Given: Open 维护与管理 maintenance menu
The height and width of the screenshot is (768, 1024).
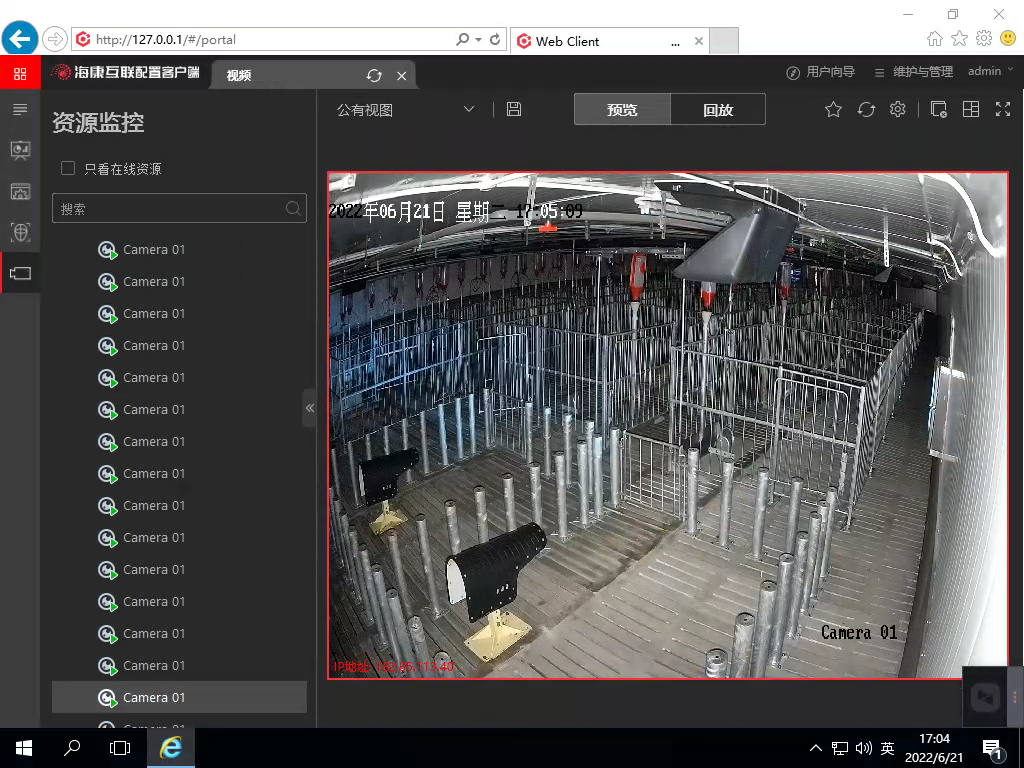Looking at the screenshot, I should 913,72.
